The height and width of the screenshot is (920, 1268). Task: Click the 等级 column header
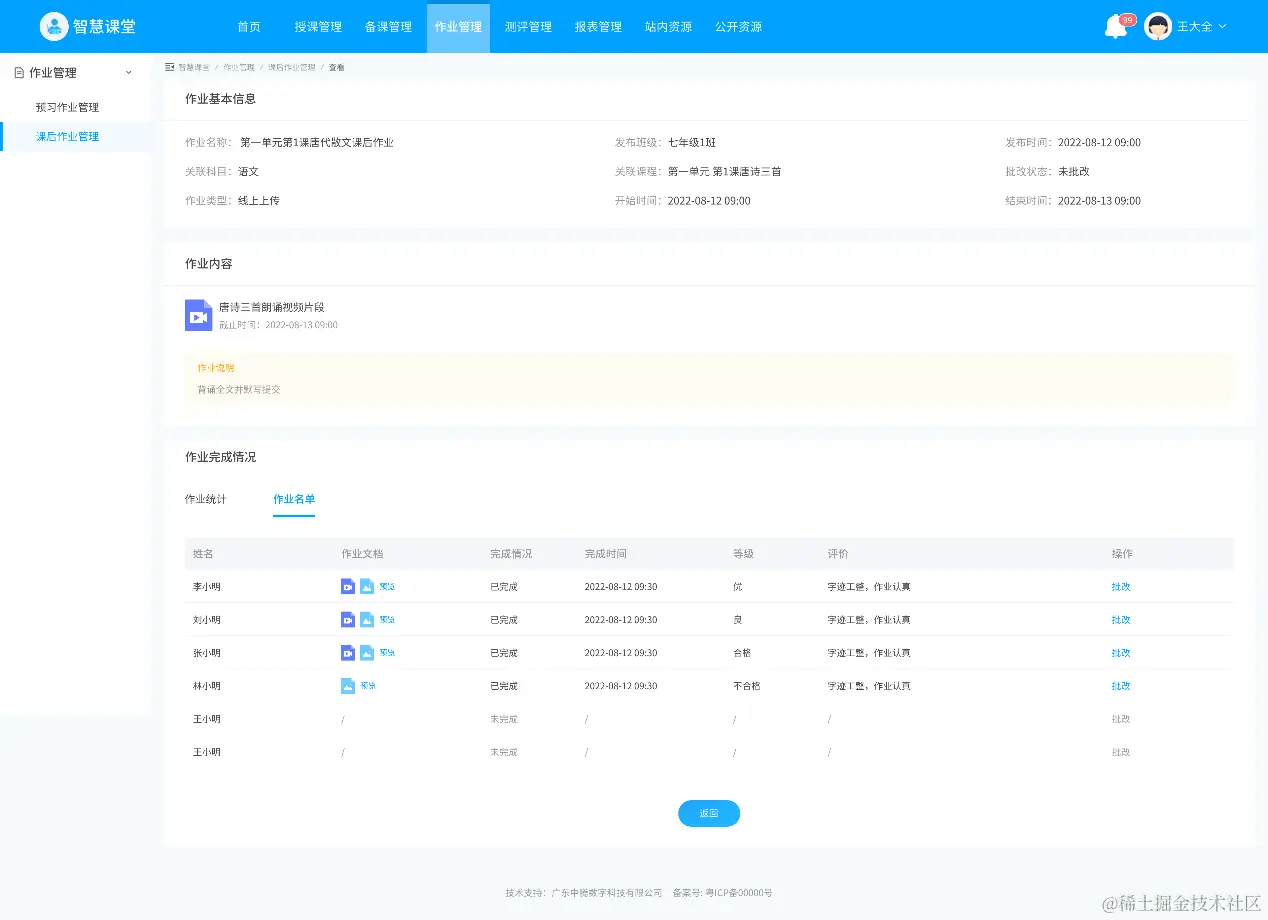coord(743,554)
